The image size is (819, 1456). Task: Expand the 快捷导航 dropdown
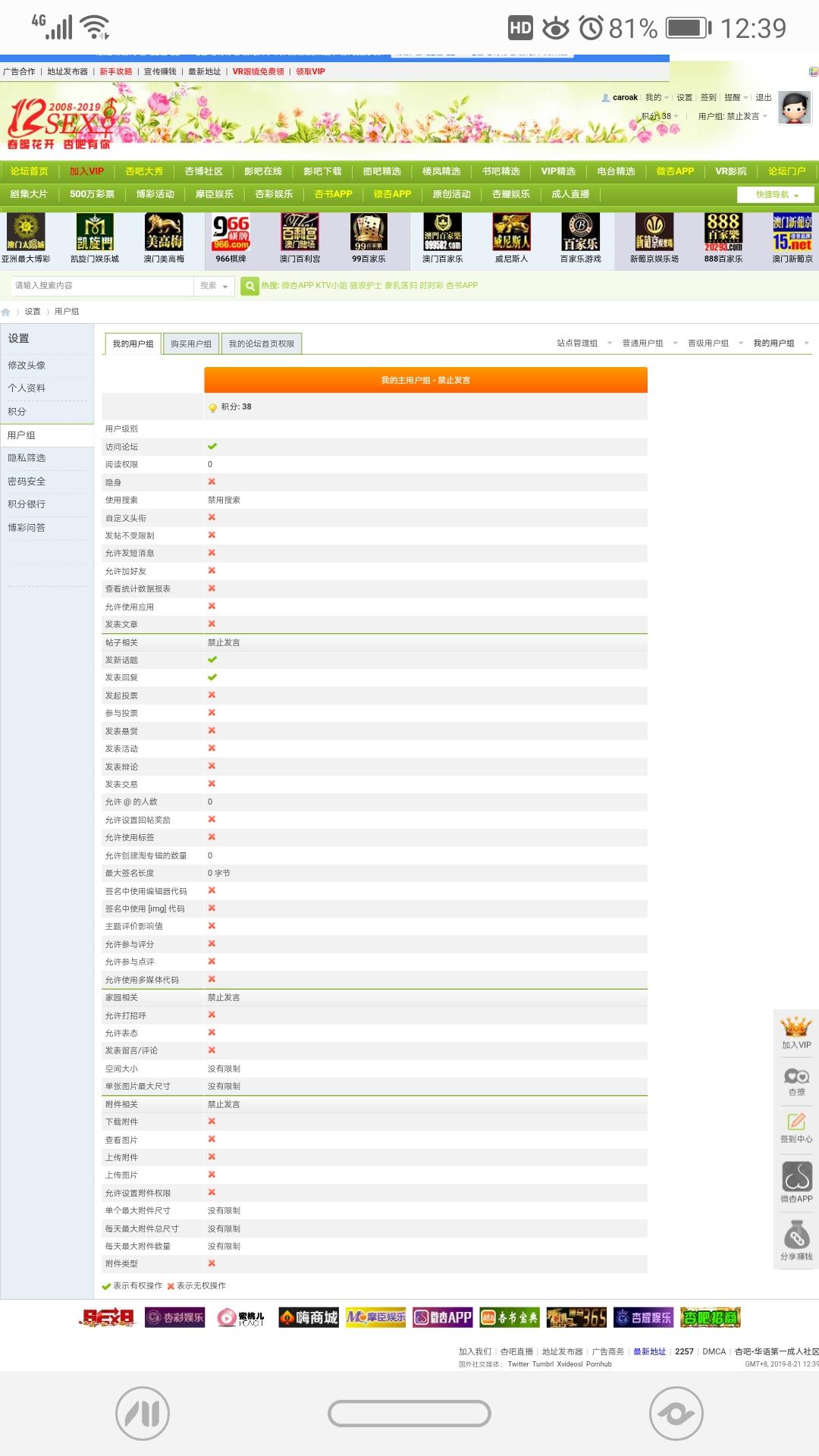pyautogui.click(x=776, y=195)
